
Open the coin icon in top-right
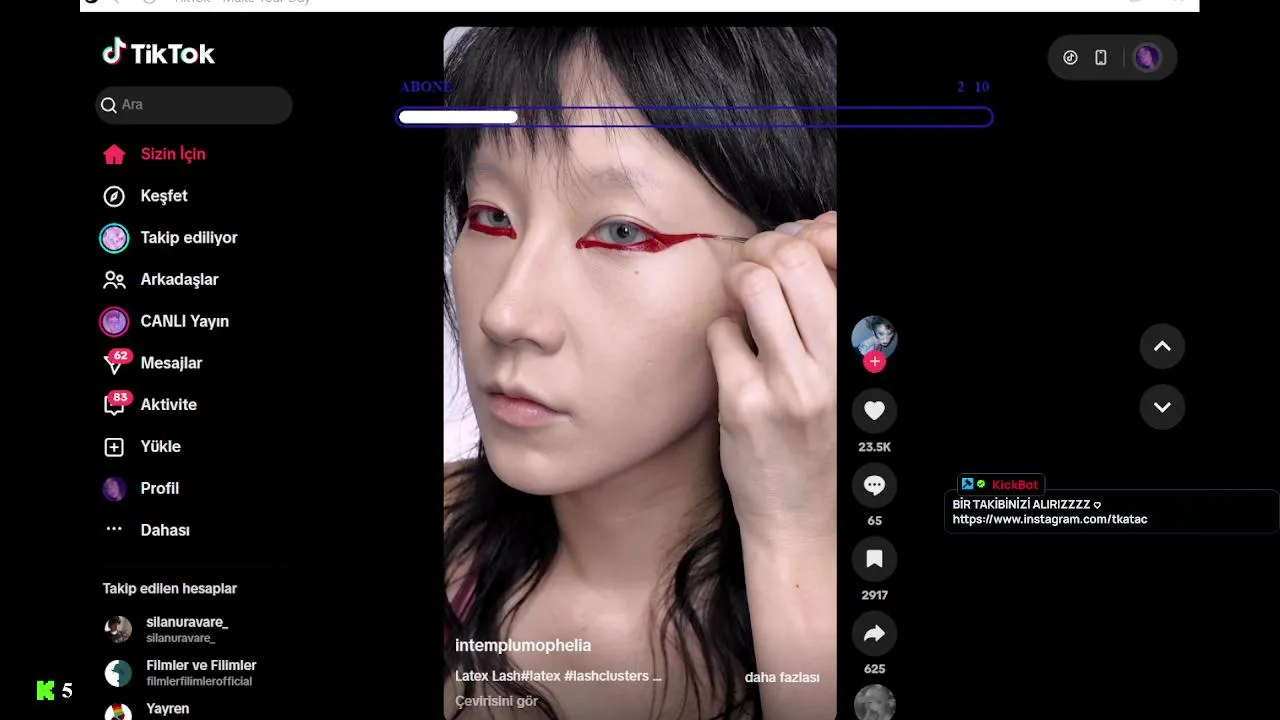click(1070, 58)
